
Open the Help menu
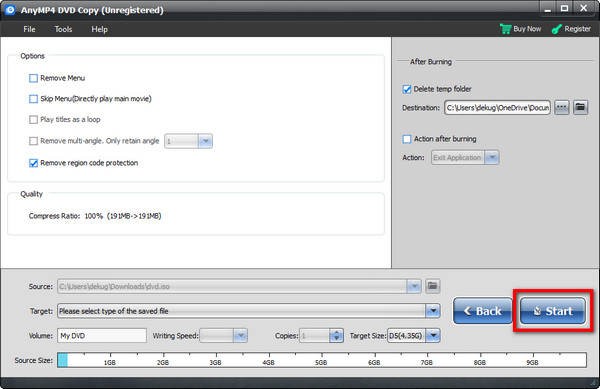tap(99, 29)
